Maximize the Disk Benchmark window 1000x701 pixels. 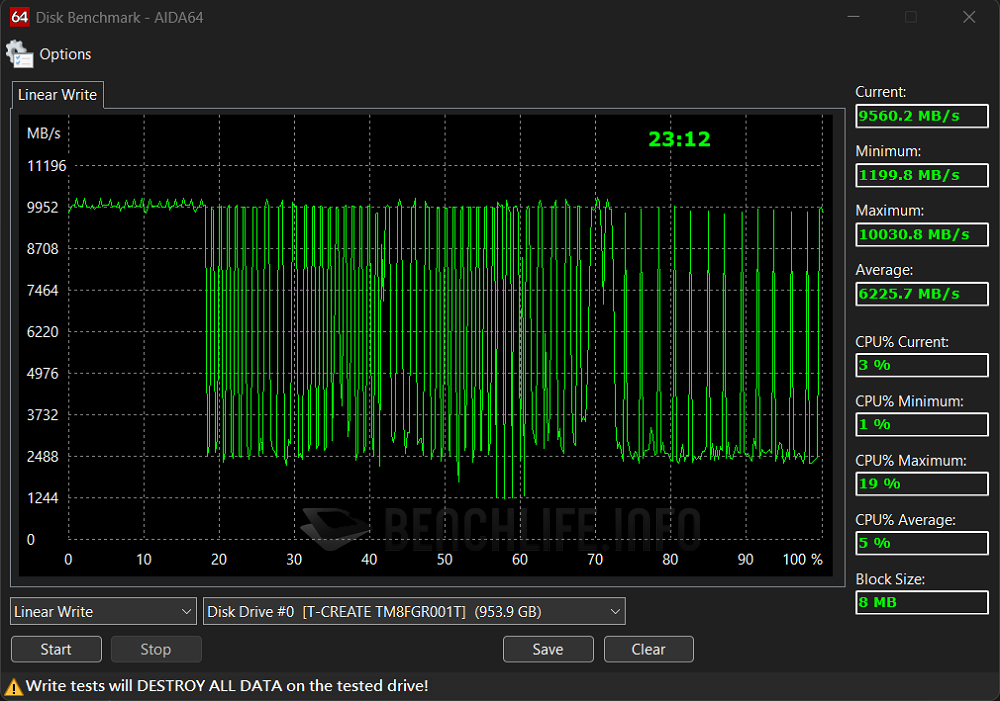(910, 17)
